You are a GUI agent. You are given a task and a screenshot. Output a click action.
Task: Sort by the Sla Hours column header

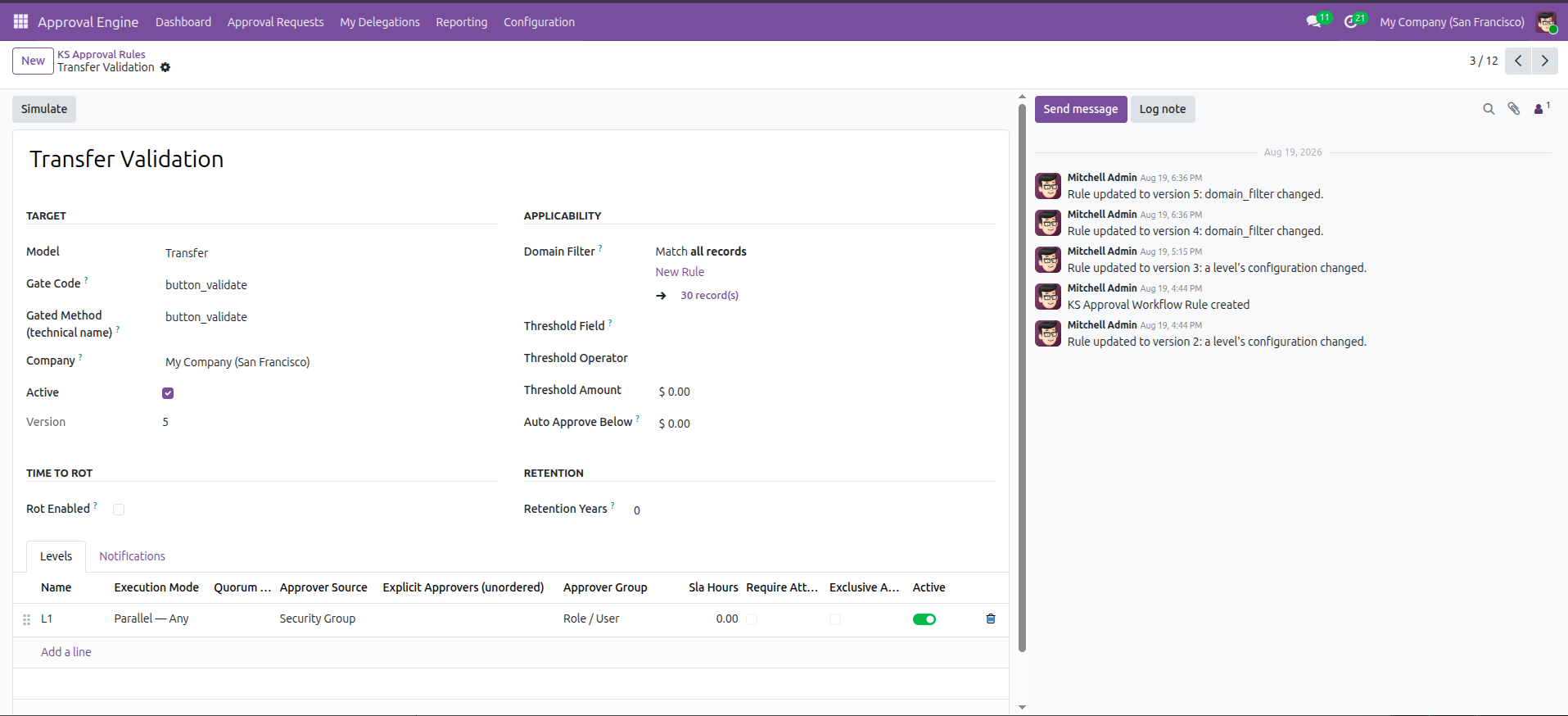713,587
